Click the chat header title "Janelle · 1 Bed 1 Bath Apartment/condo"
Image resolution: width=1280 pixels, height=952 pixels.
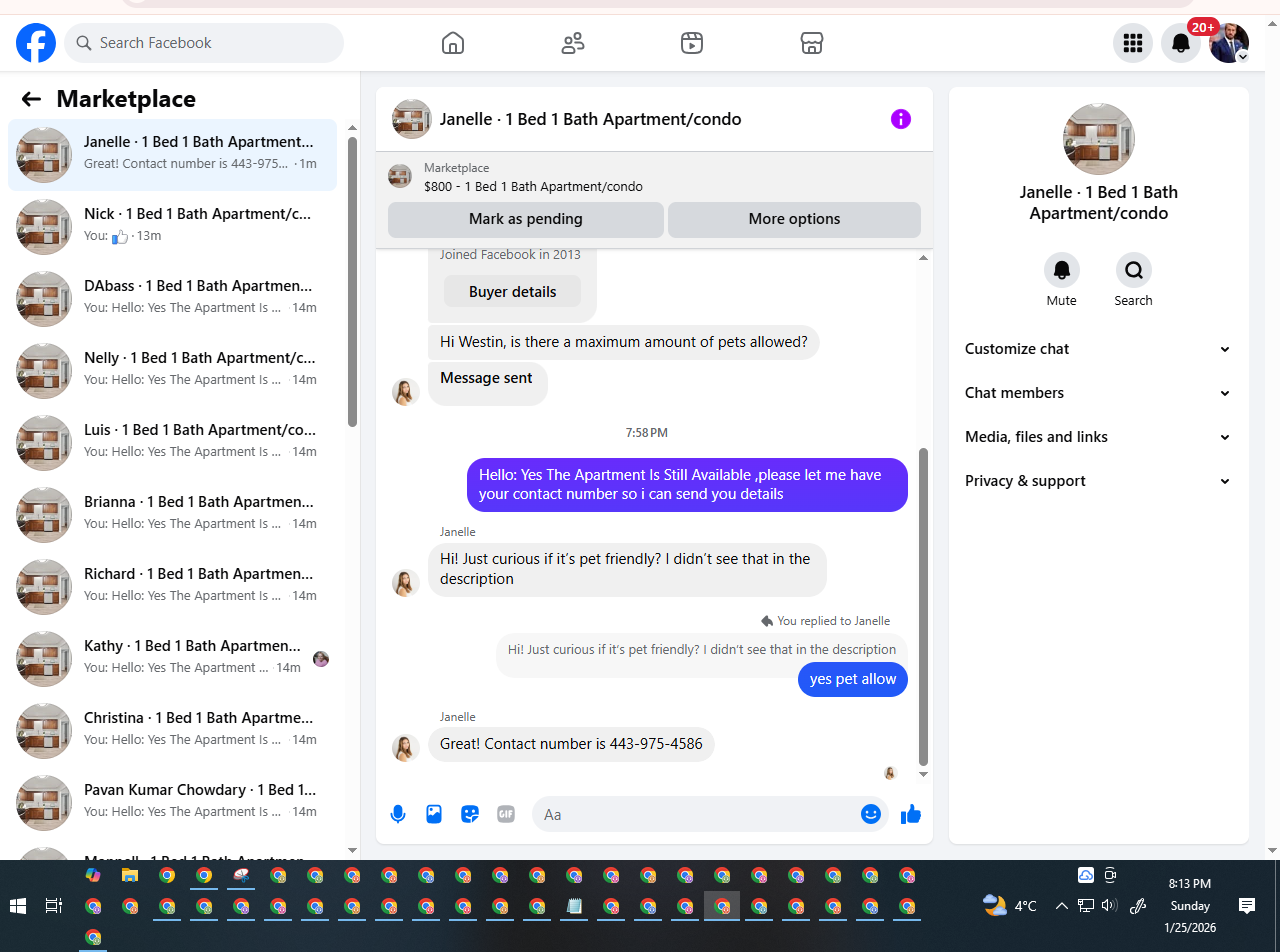click(590, 119)
